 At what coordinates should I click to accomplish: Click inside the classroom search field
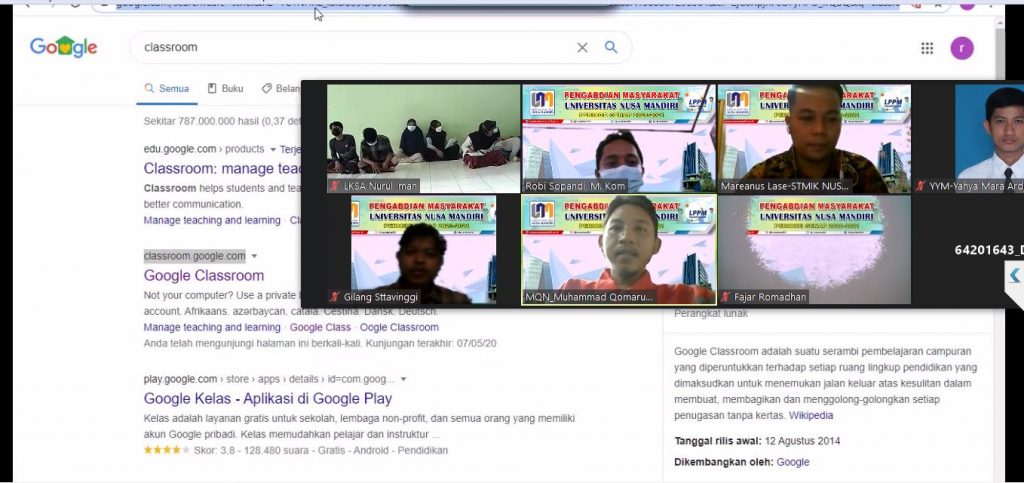350,47
